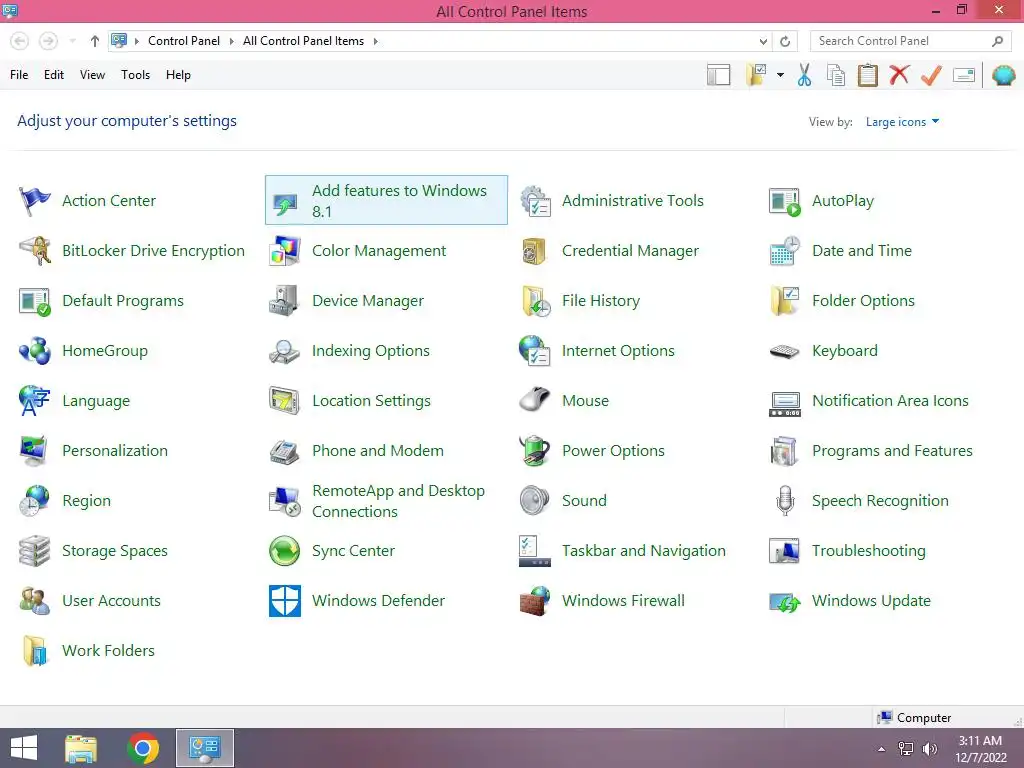This screenshot has height=768, width=1024.
Task: Open the folder toolbar button dropdown arrow
Action: coord(780,75)
